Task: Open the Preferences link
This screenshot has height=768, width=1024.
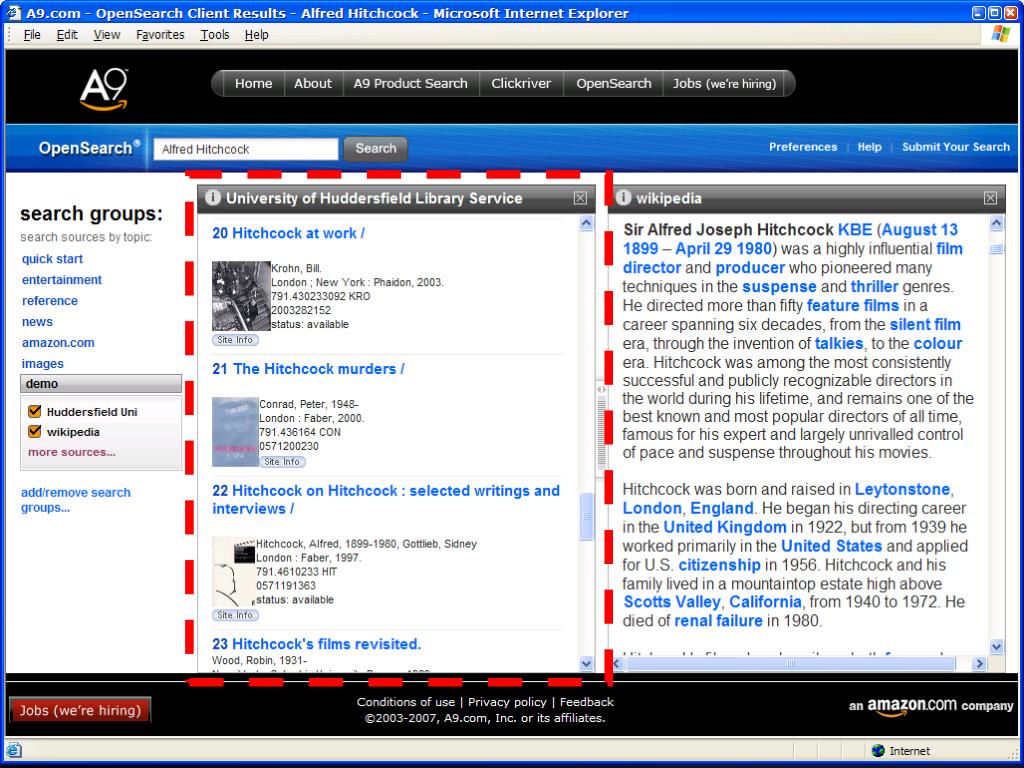Action: (x=803, y=147)
